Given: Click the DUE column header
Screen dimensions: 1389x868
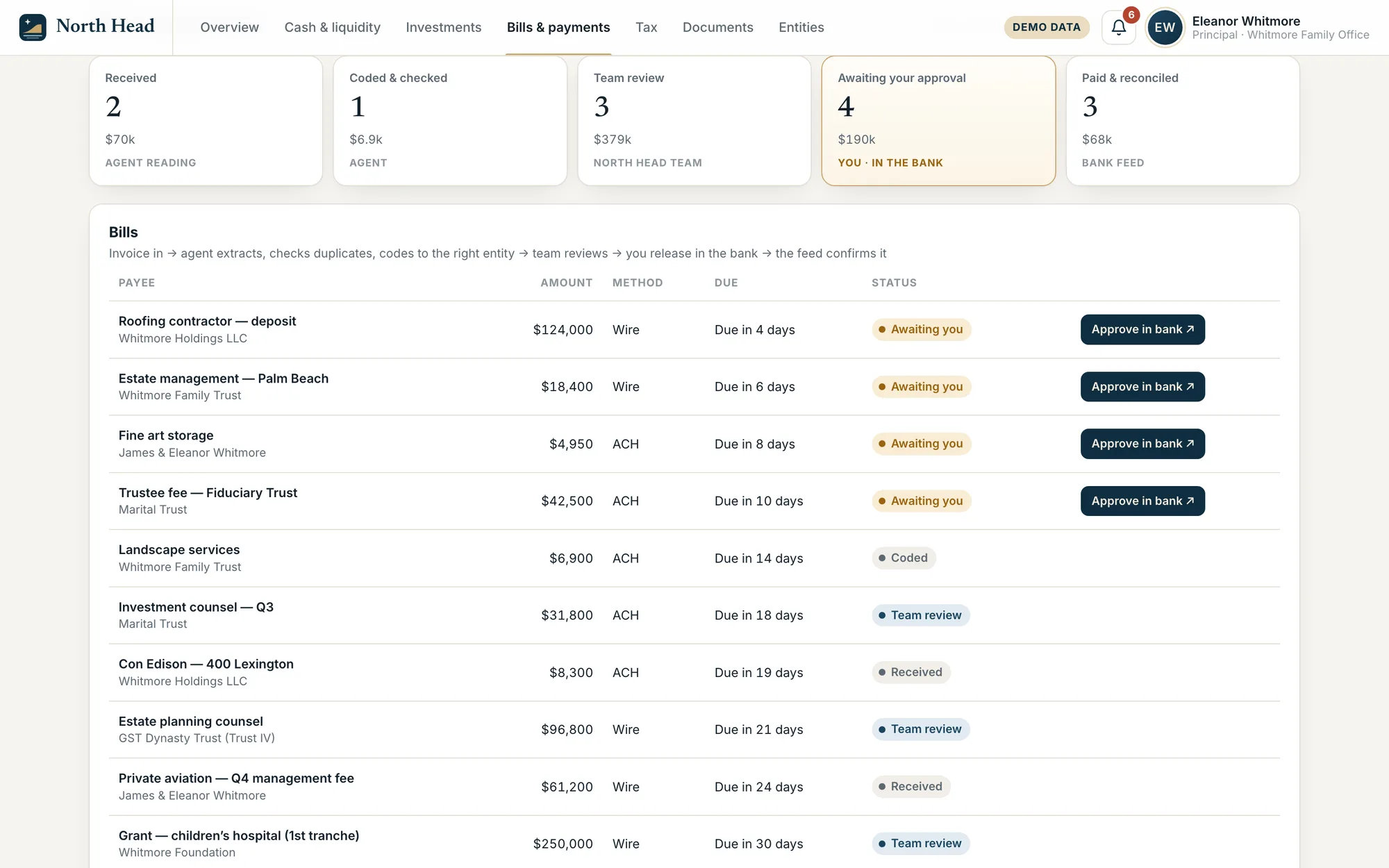Looking at the screenshot, I should point(726,283).
